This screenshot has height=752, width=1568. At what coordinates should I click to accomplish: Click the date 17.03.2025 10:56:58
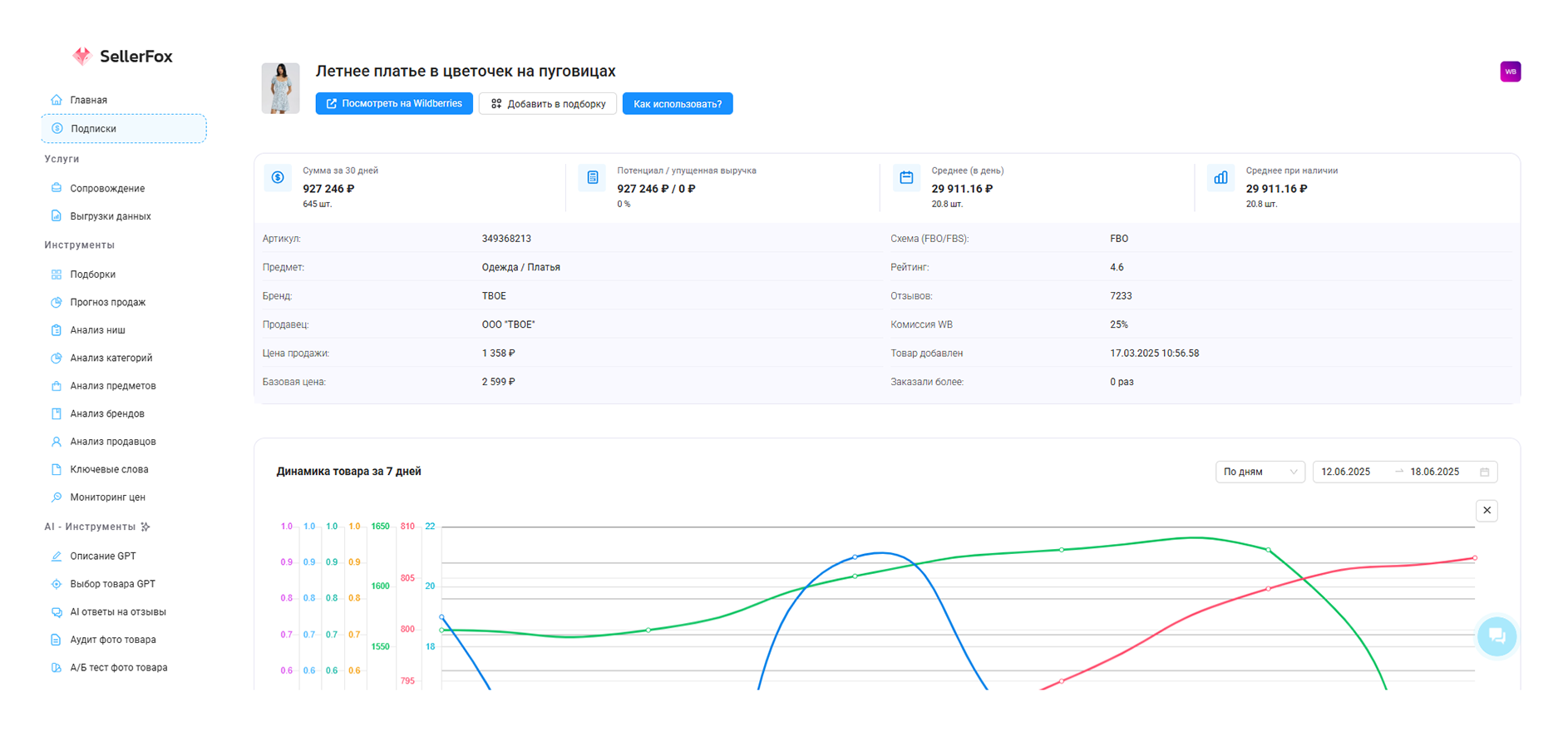click(1154, 354)
